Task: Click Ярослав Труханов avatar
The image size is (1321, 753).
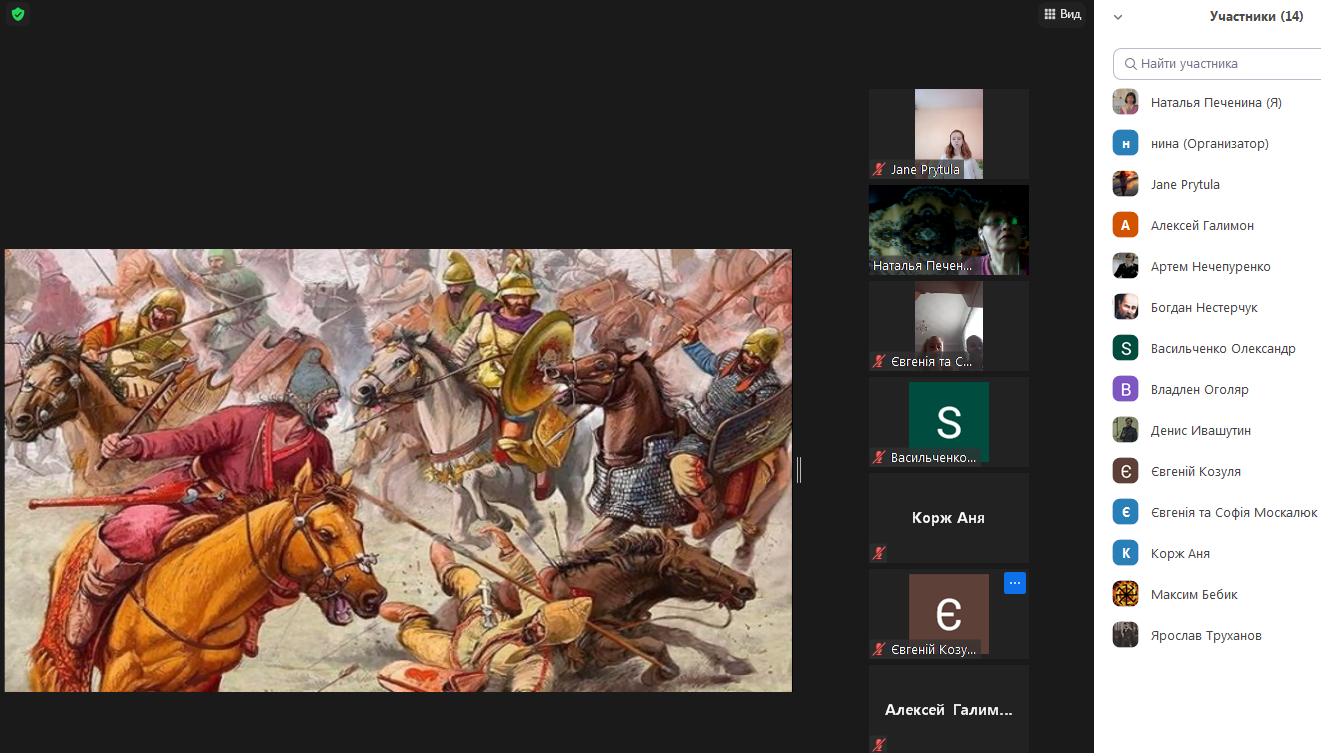Action: [1125, 635]
